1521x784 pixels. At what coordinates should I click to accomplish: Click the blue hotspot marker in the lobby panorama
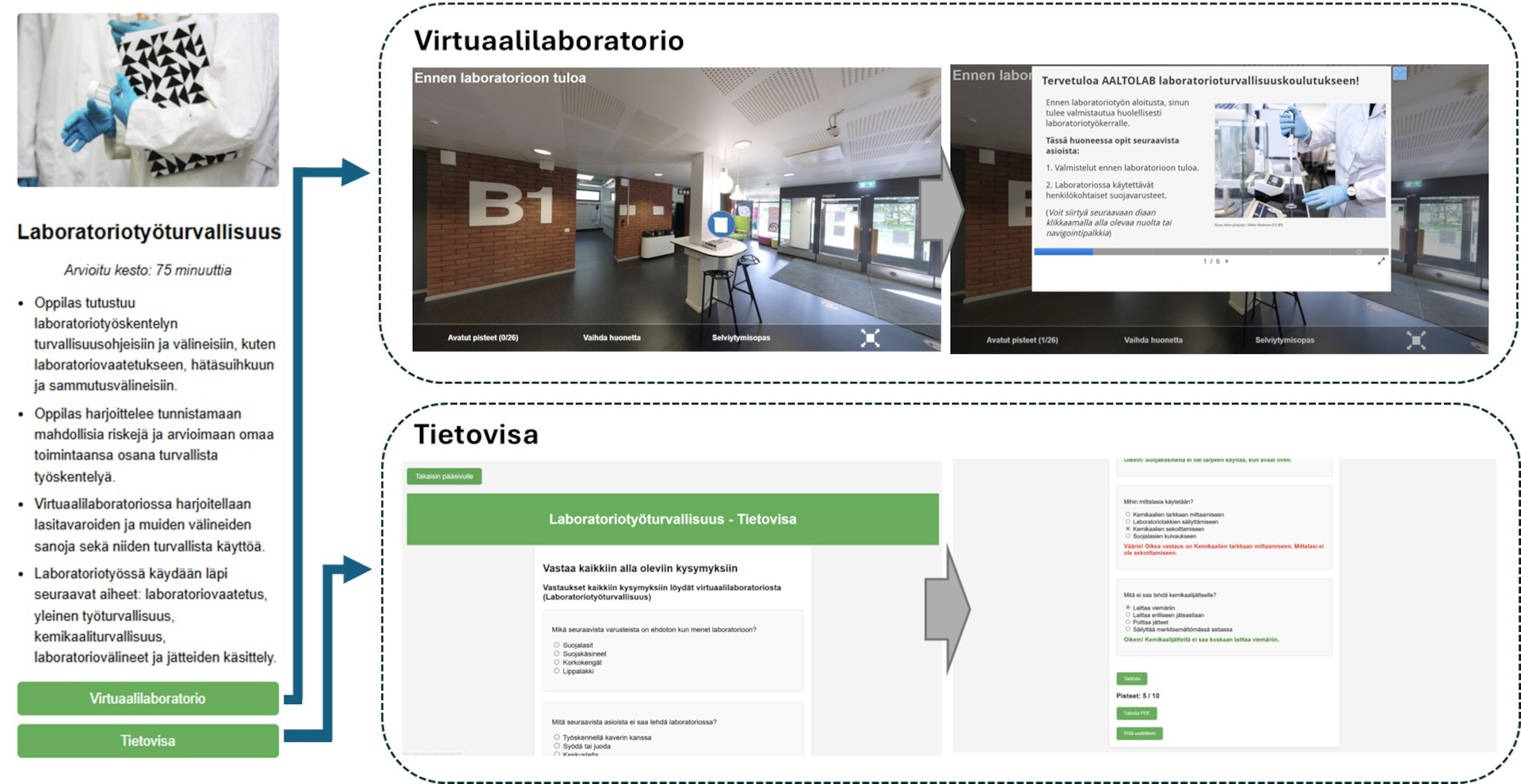coord(721,225)
